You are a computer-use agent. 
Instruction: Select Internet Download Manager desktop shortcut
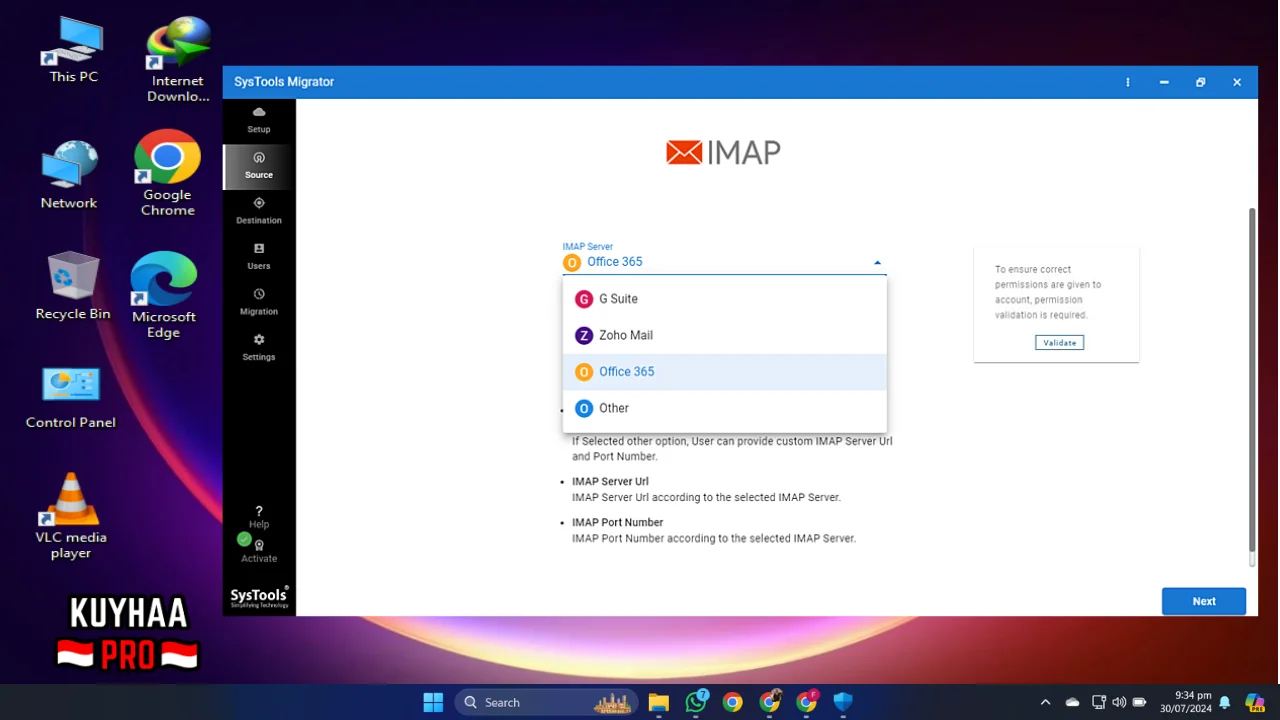click(x=178, y=60)
